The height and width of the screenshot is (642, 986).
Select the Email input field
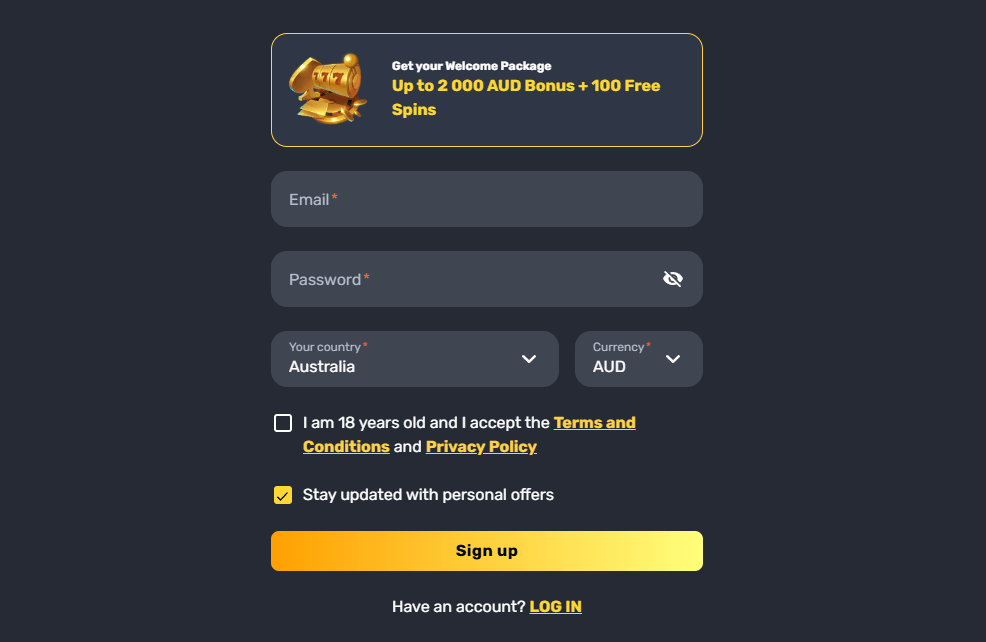pyautogui.click(x=487, y=199)
